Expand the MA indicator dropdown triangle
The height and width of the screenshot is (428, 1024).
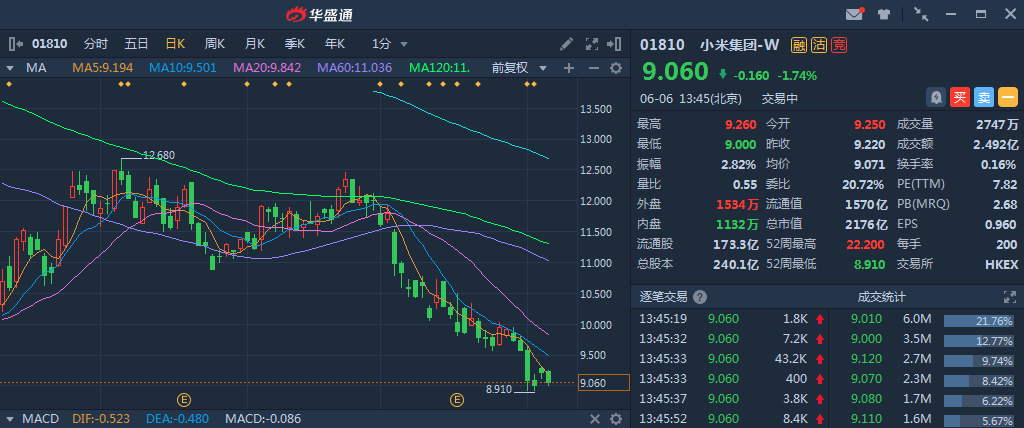(x=10, y=68)
